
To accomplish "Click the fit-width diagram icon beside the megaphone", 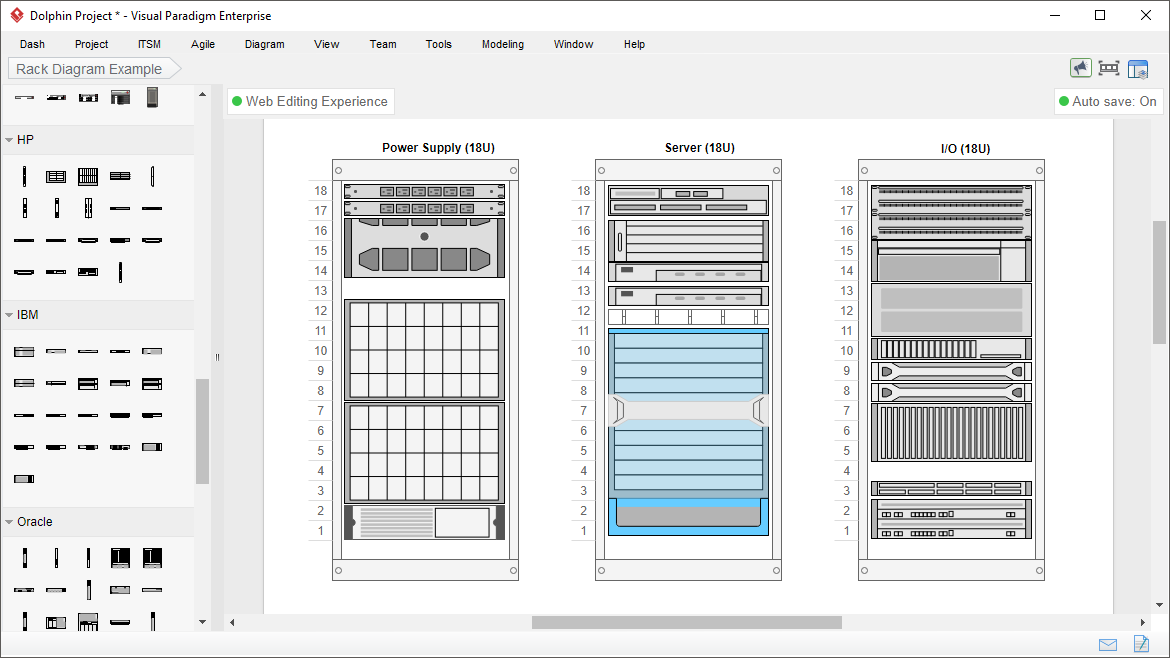I will [1109, 69].
